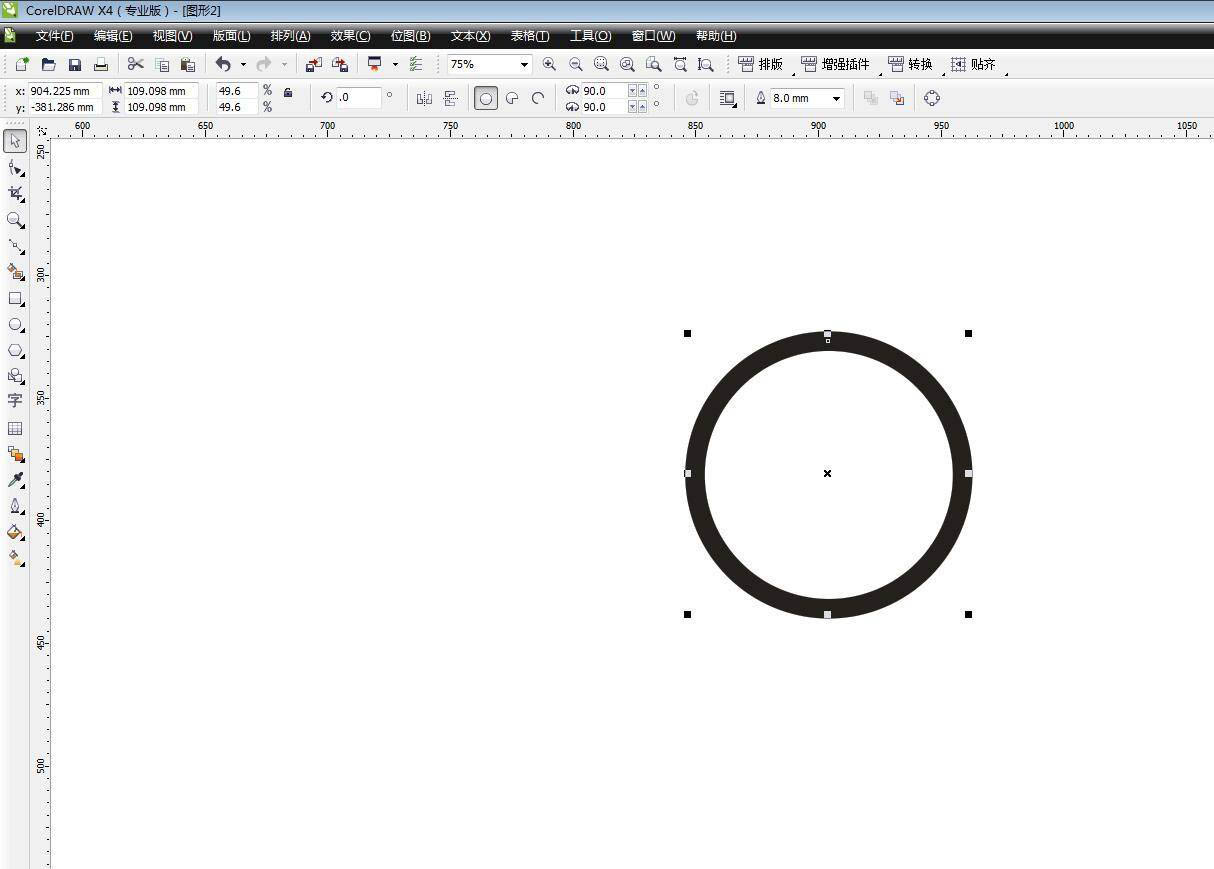Open the Polygon tool
This screenshot has width=1214, height=869.
16,350
